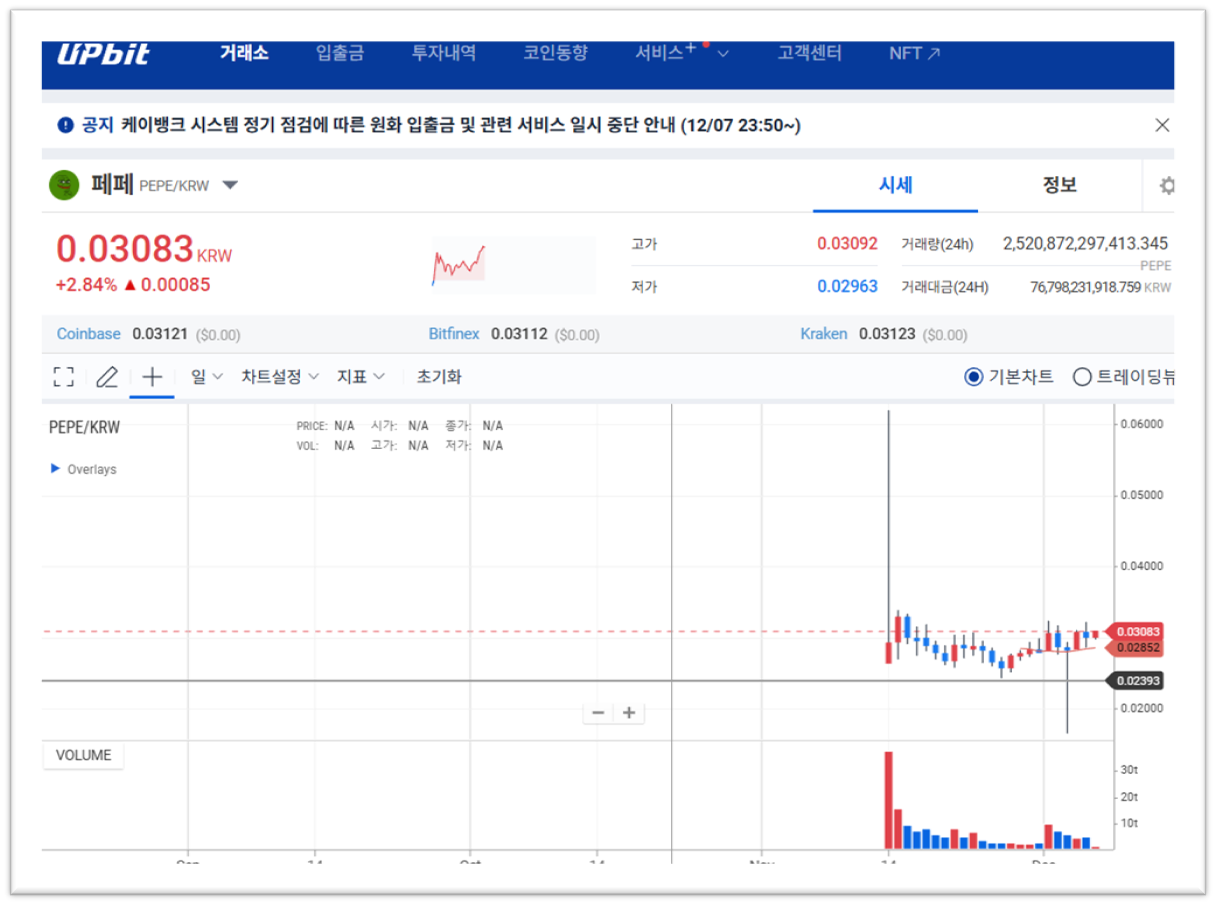Click the VOLUME label button
Image resolution: width=1216 pixels, height=905 pixels.
(x=83, y=755)
